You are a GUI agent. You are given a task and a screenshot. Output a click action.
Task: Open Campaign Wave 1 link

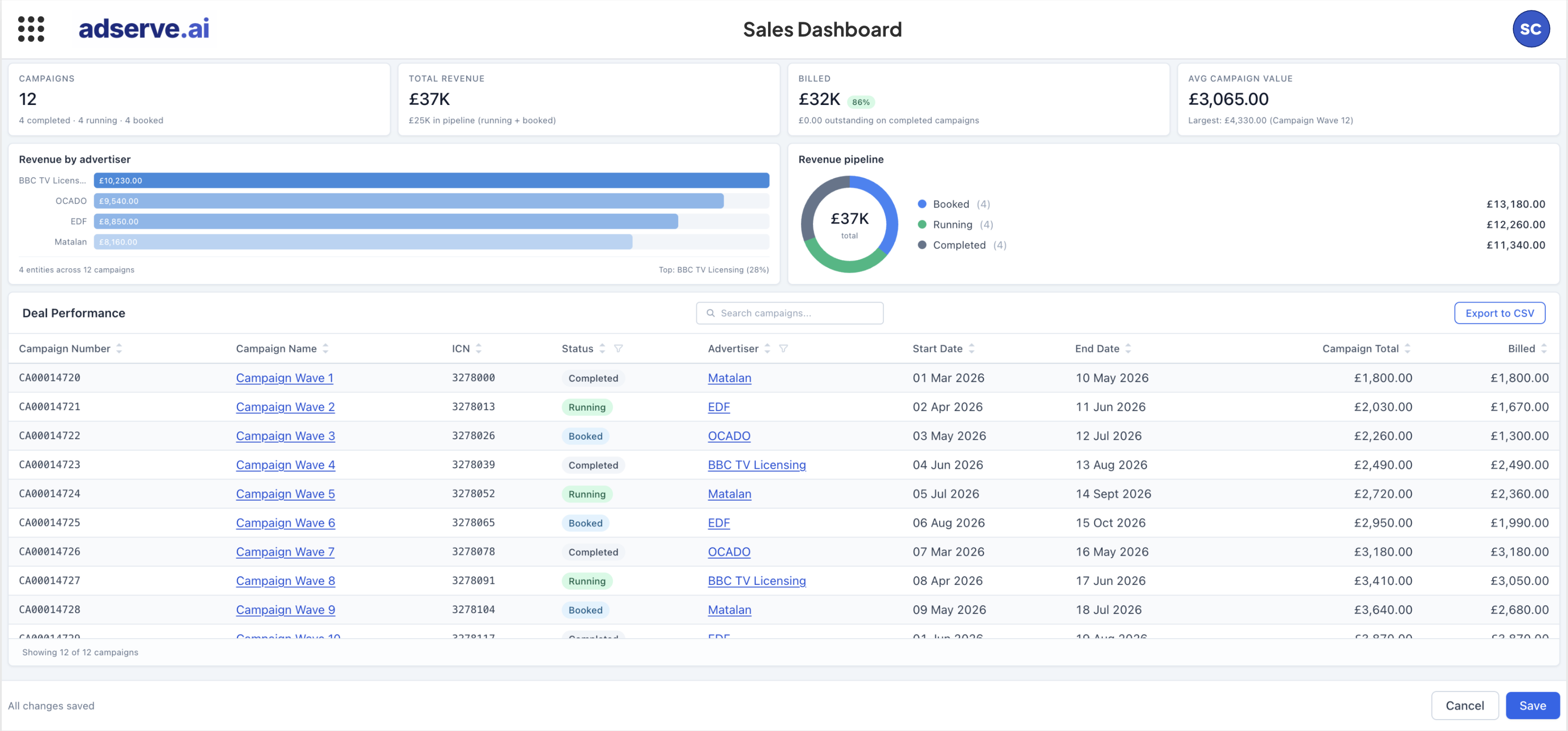284,378
